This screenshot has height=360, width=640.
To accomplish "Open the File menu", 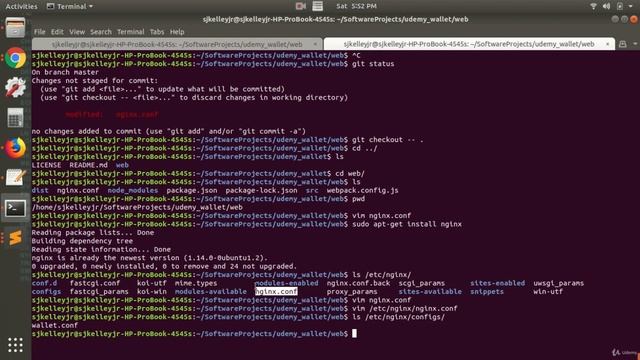I will point(40,32).
